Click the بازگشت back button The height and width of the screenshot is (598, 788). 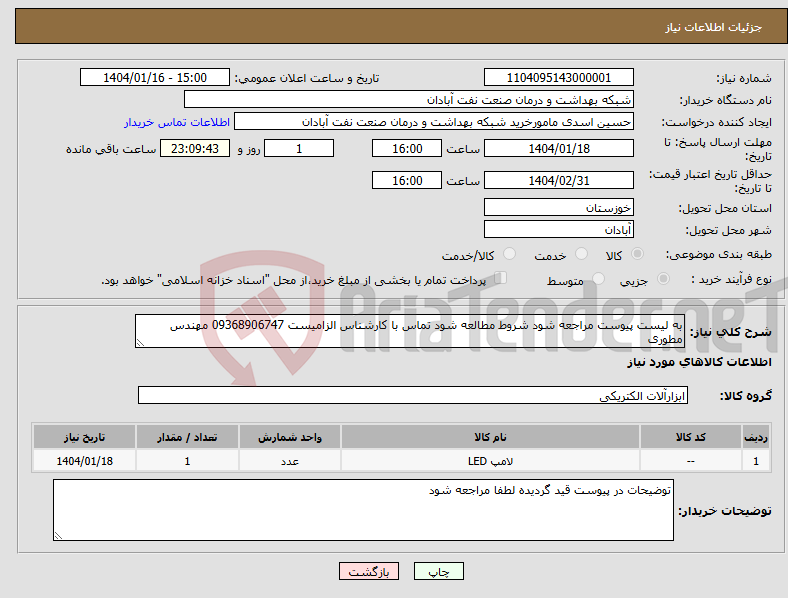click(x=369, y=571)
